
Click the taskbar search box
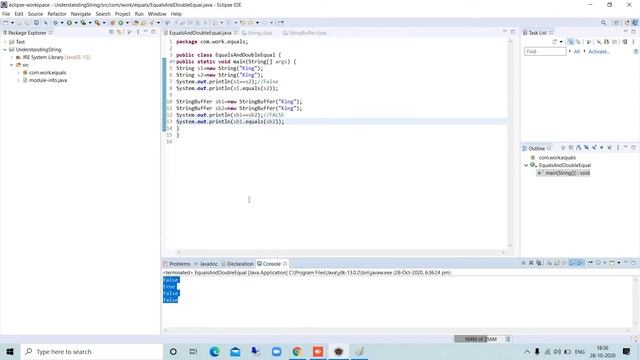pos(92,351)
